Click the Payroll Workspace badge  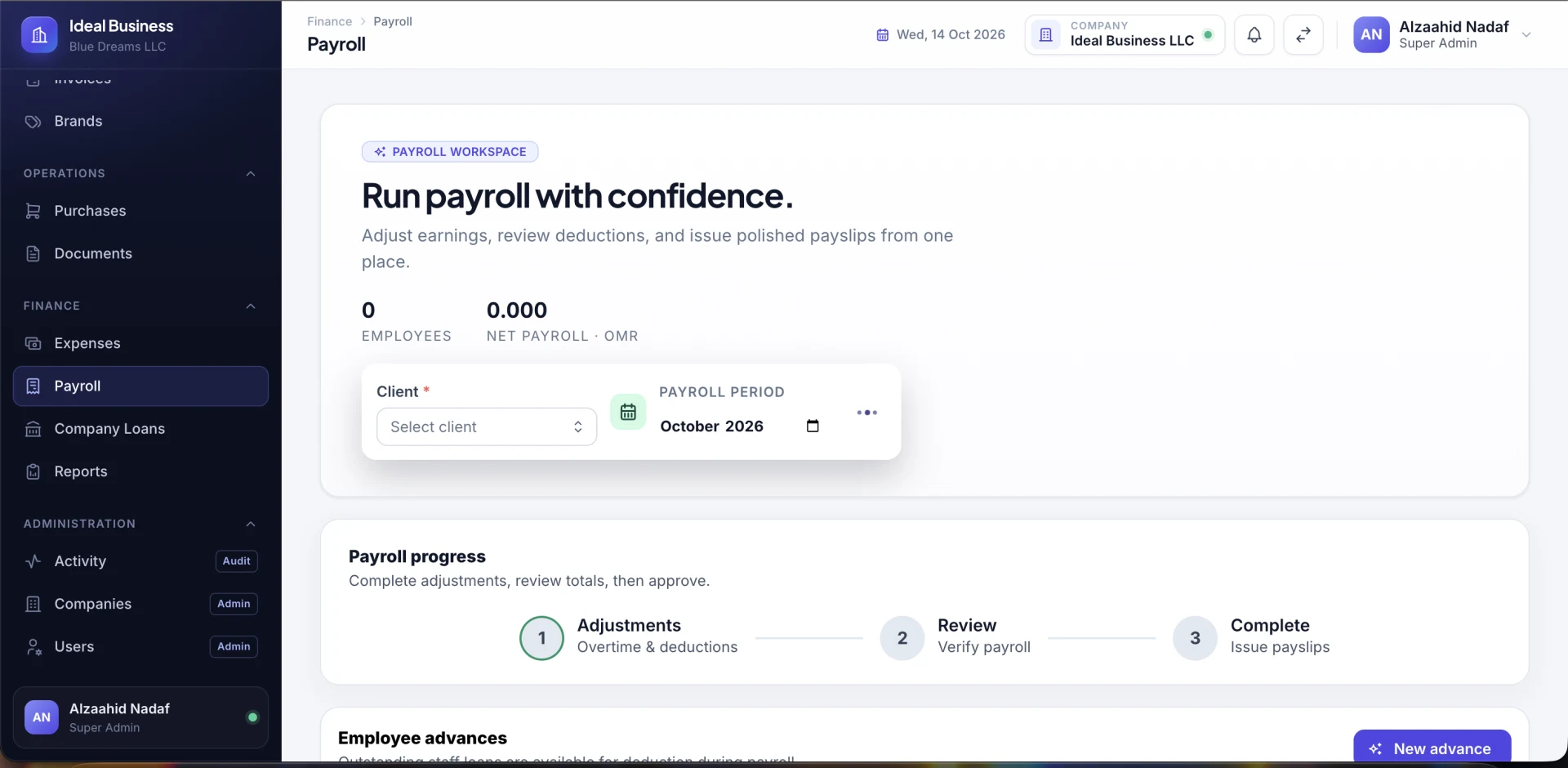pyautogui.click(x=450, y=152)
